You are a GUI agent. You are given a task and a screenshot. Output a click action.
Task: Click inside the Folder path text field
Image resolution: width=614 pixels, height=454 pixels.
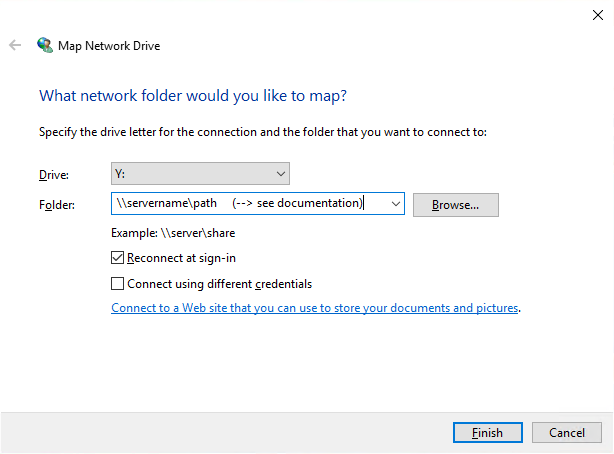250,204
